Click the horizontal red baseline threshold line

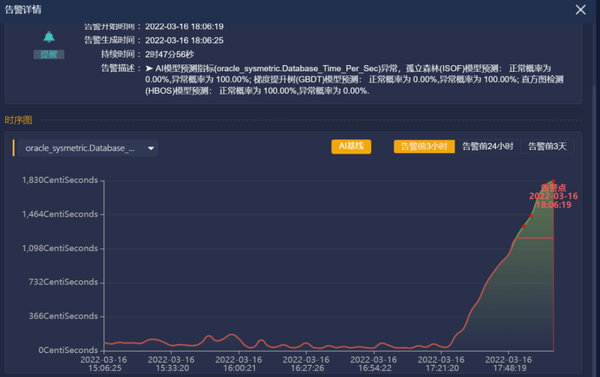pos(535,238)
